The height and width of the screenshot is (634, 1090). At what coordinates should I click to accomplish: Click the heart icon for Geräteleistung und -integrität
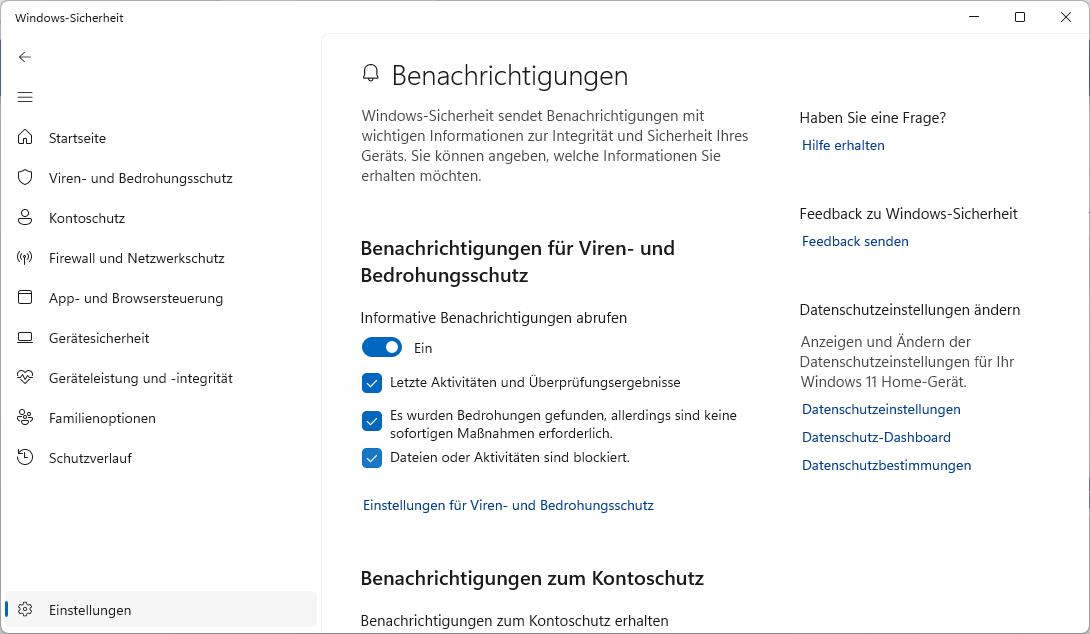(25, 377)
